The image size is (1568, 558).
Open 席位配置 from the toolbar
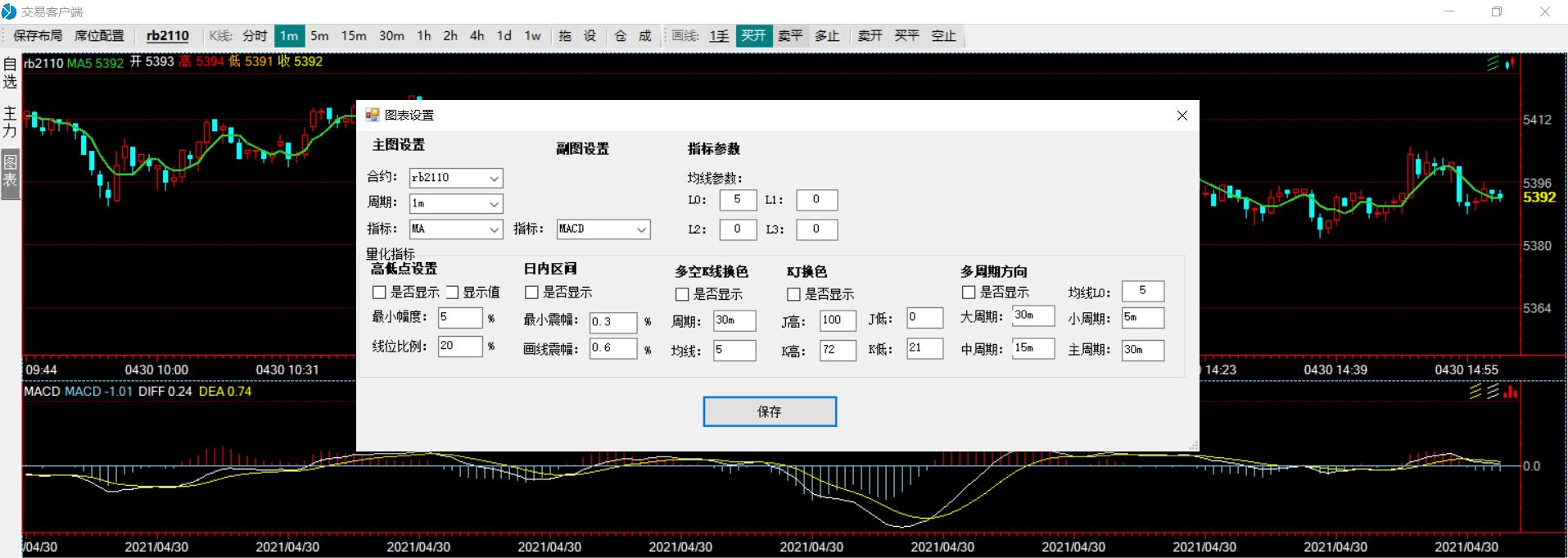(x=99, y=36)
